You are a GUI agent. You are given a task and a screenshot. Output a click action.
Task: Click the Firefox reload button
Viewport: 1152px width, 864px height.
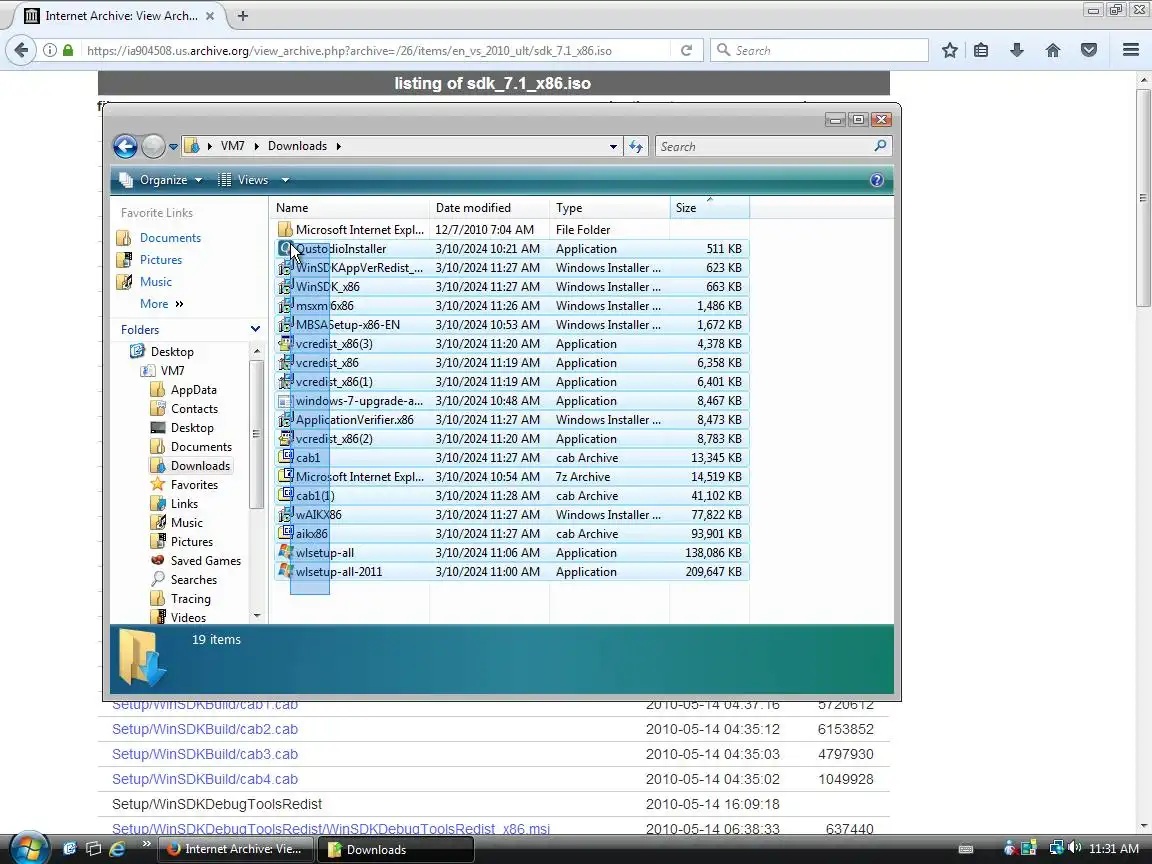coord(686,50)
